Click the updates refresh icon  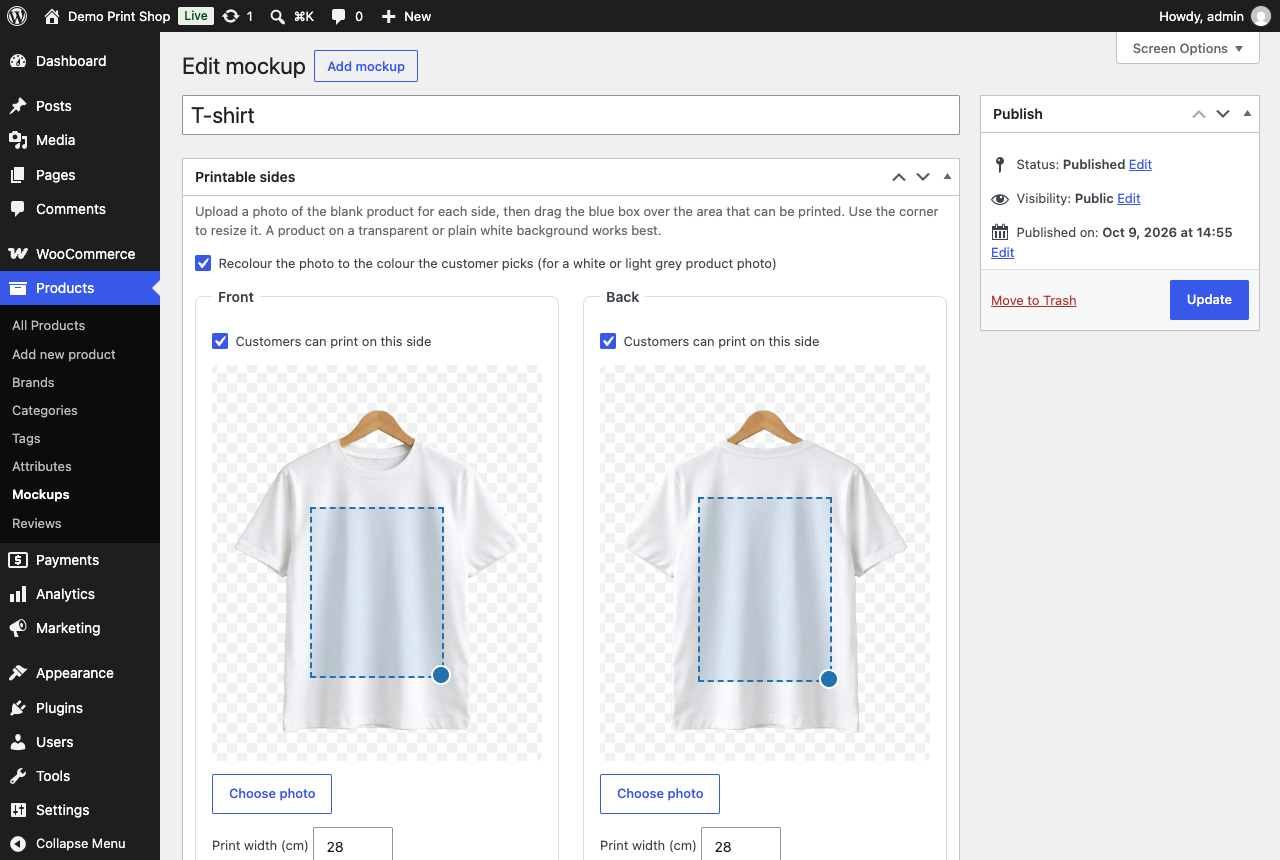coord(231,16)
